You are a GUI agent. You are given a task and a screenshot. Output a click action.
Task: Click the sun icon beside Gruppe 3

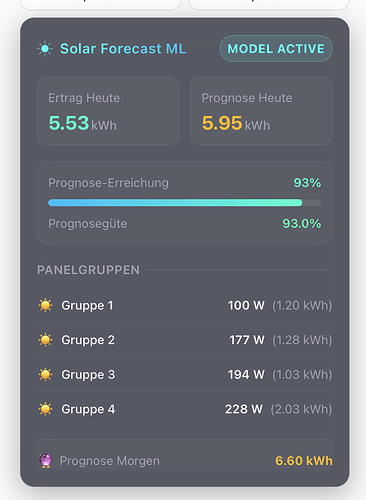(x=45, y=375)
